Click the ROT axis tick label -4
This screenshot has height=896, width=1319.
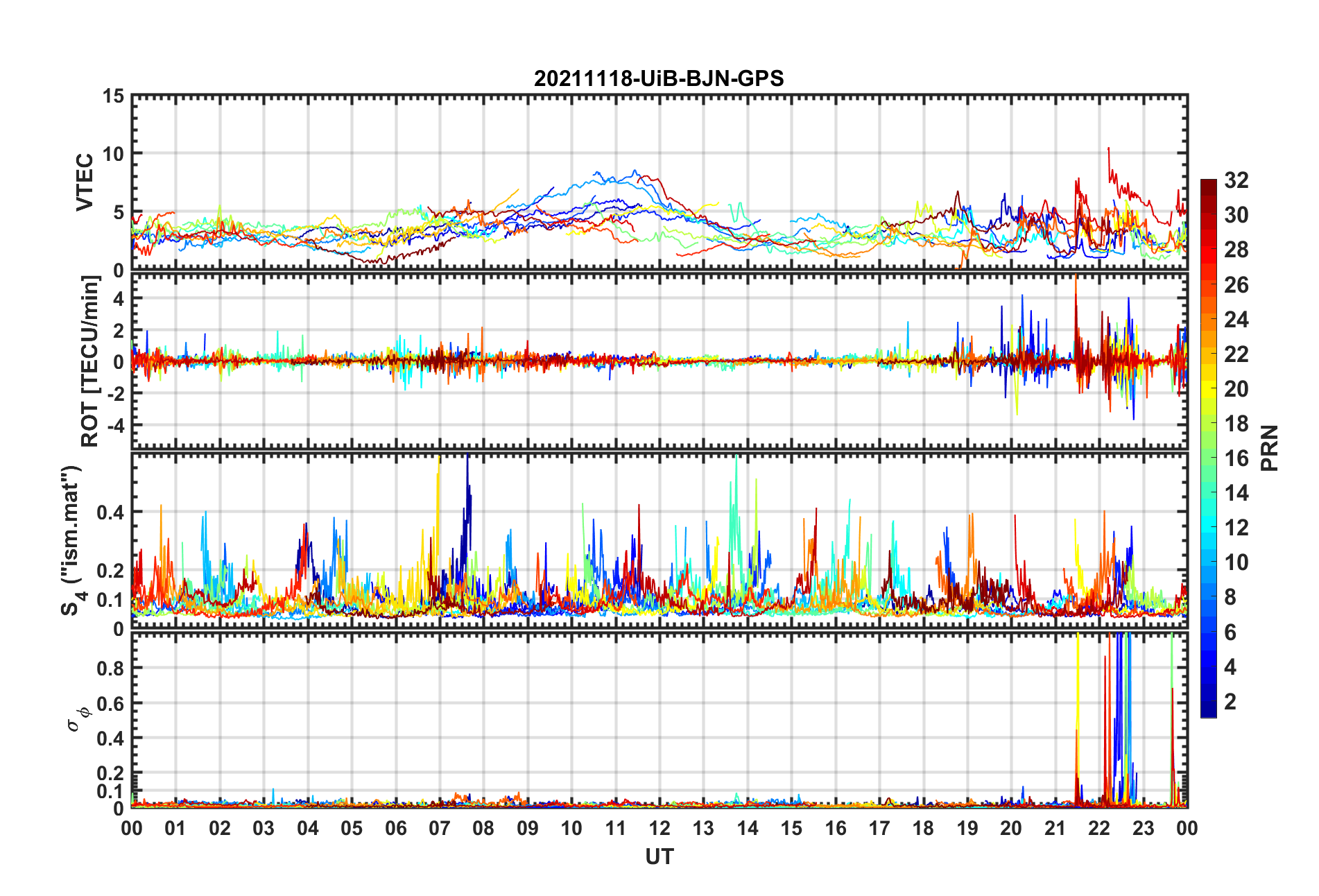click(114, 424)
